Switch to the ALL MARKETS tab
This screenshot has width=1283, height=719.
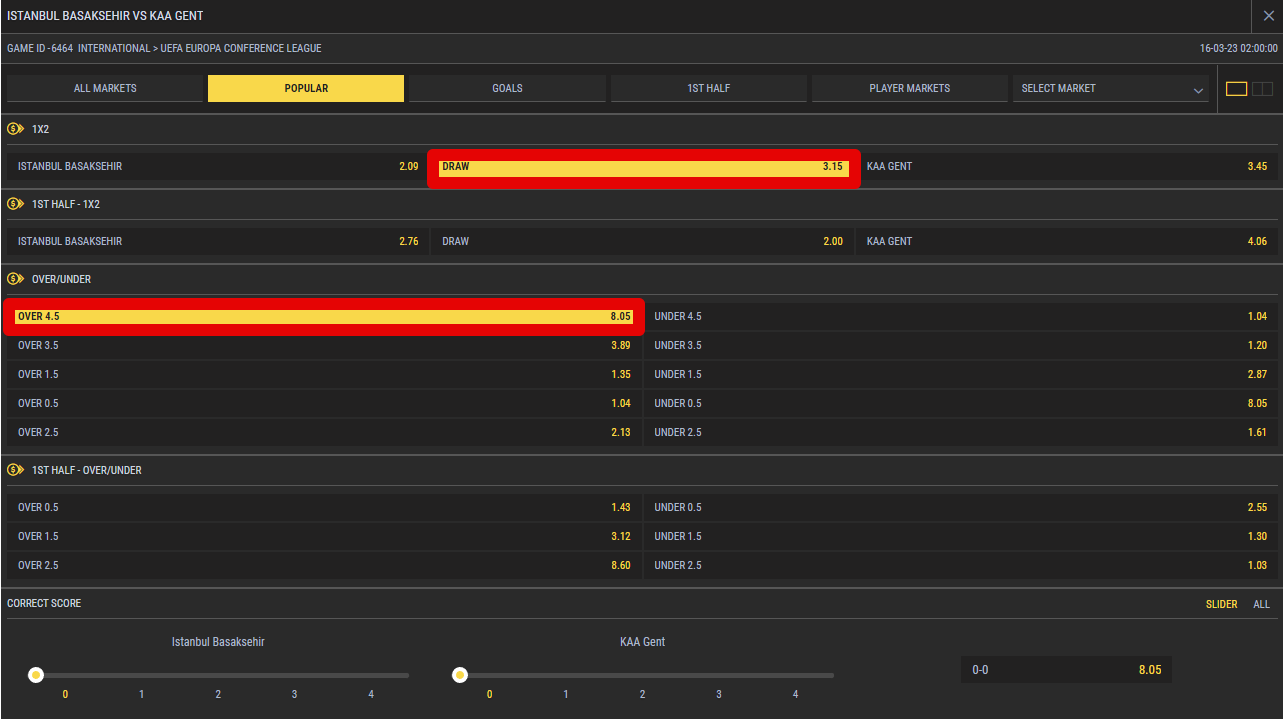click(x=105, y=88)
